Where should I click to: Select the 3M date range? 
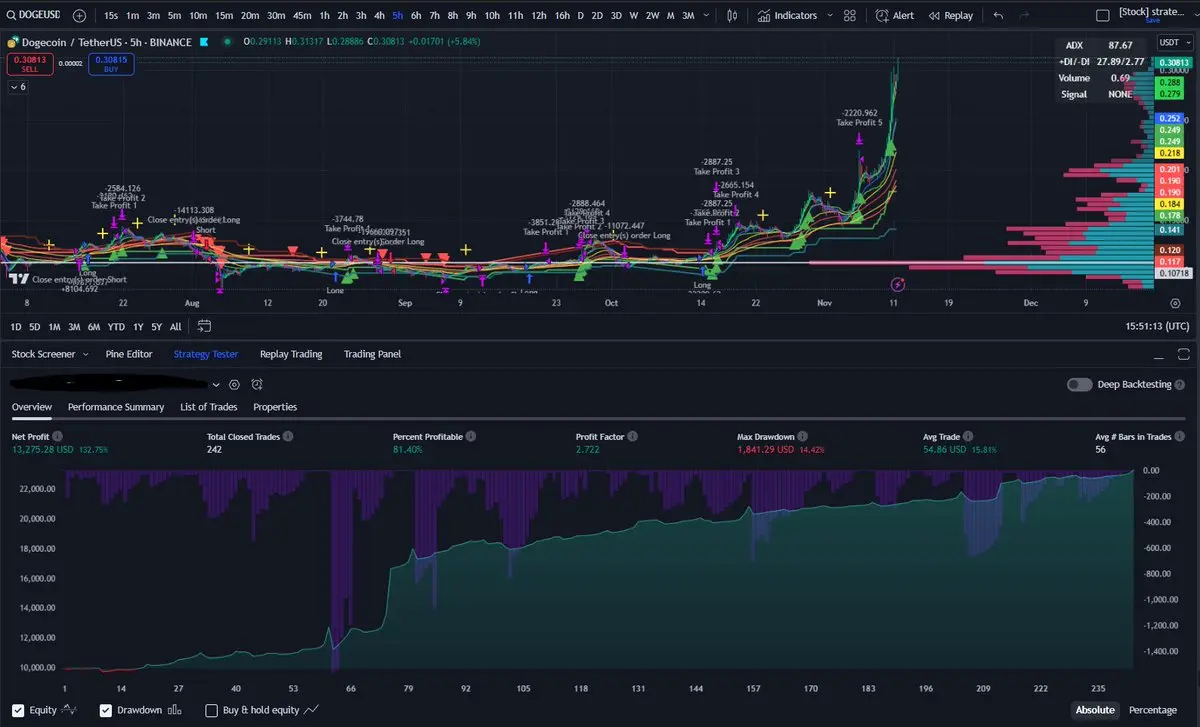tap(74, 327)
